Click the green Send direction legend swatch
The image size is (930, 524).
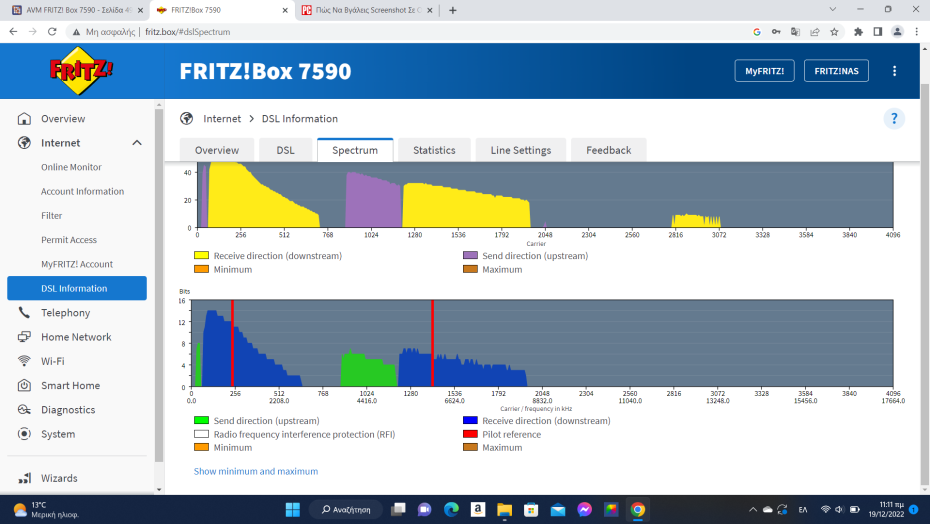pyautogui.click(x=202, y=421)
